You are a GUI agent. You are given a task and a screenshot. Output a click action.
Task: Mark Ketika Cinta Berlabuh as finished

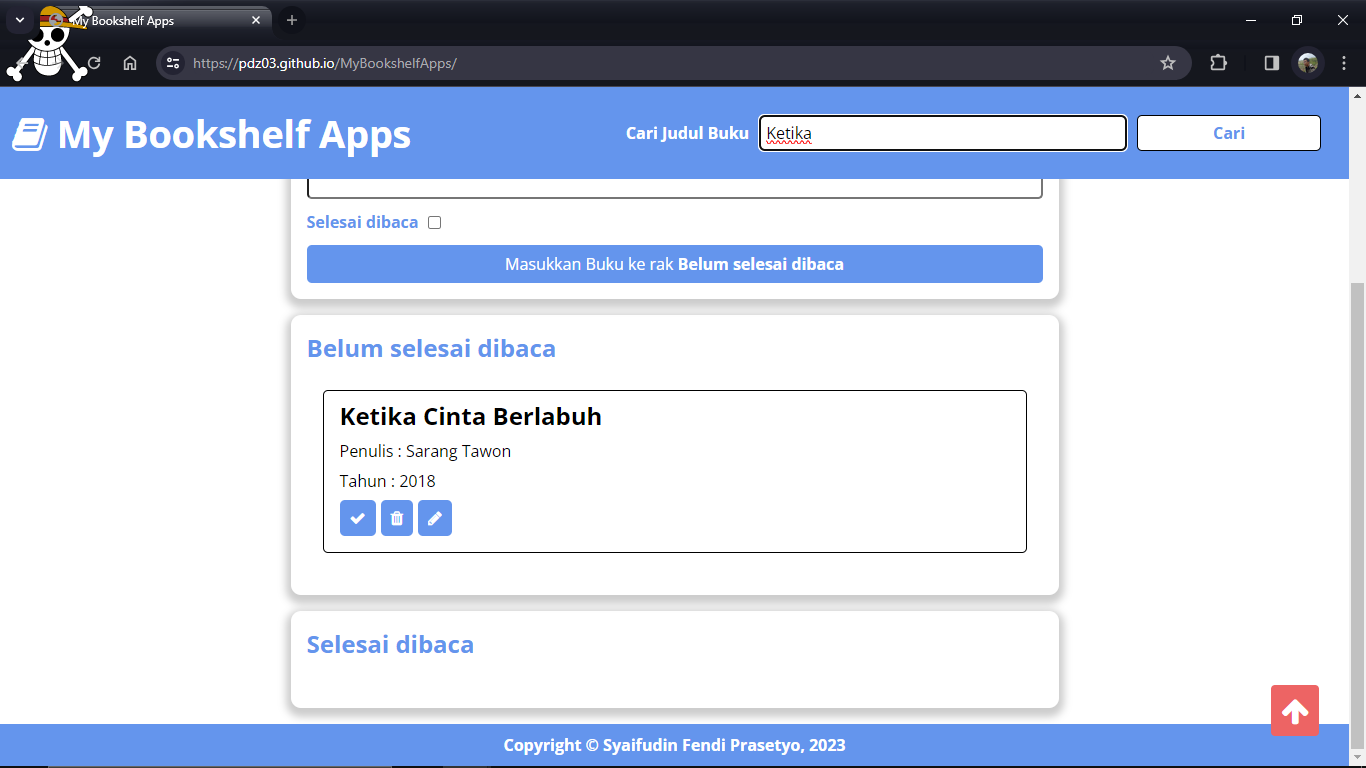(358, 518)
